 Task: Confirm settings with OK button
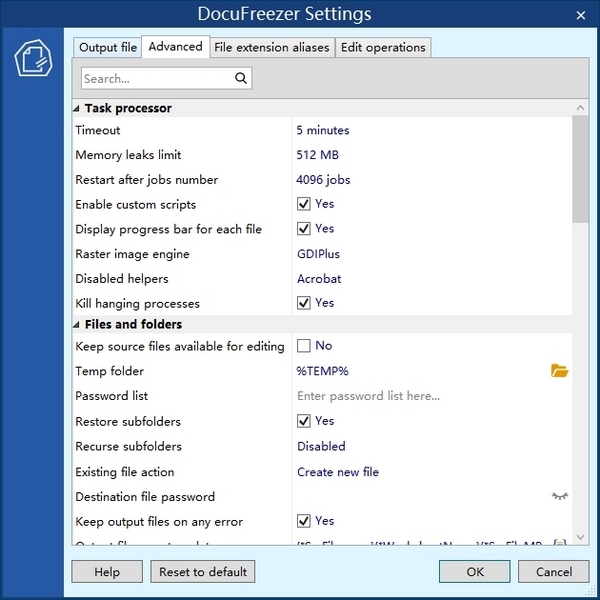tap(474, 572)
